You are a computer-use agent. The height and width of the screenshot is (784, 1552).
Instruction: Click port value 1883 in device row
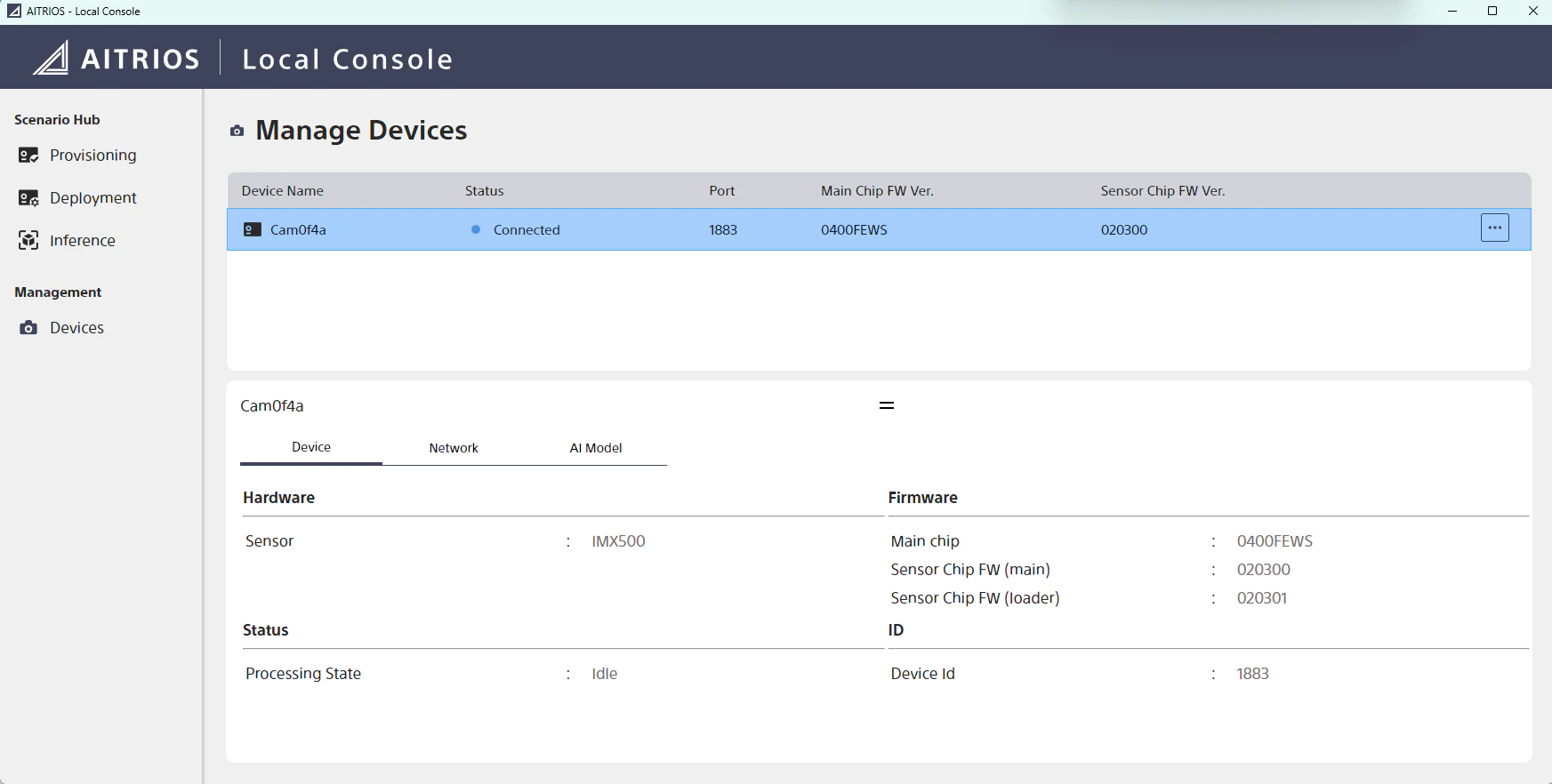pyautogui.click(x=723, y=229)
